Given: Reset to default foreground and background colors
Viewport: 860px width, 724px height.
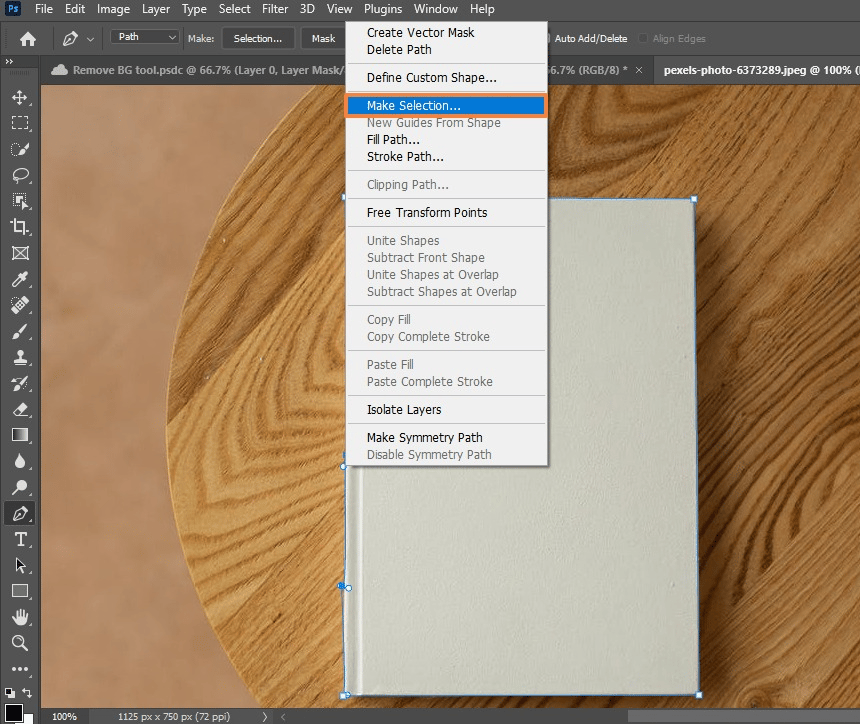Looking at the screenshot, I should [x=9, y=692].
